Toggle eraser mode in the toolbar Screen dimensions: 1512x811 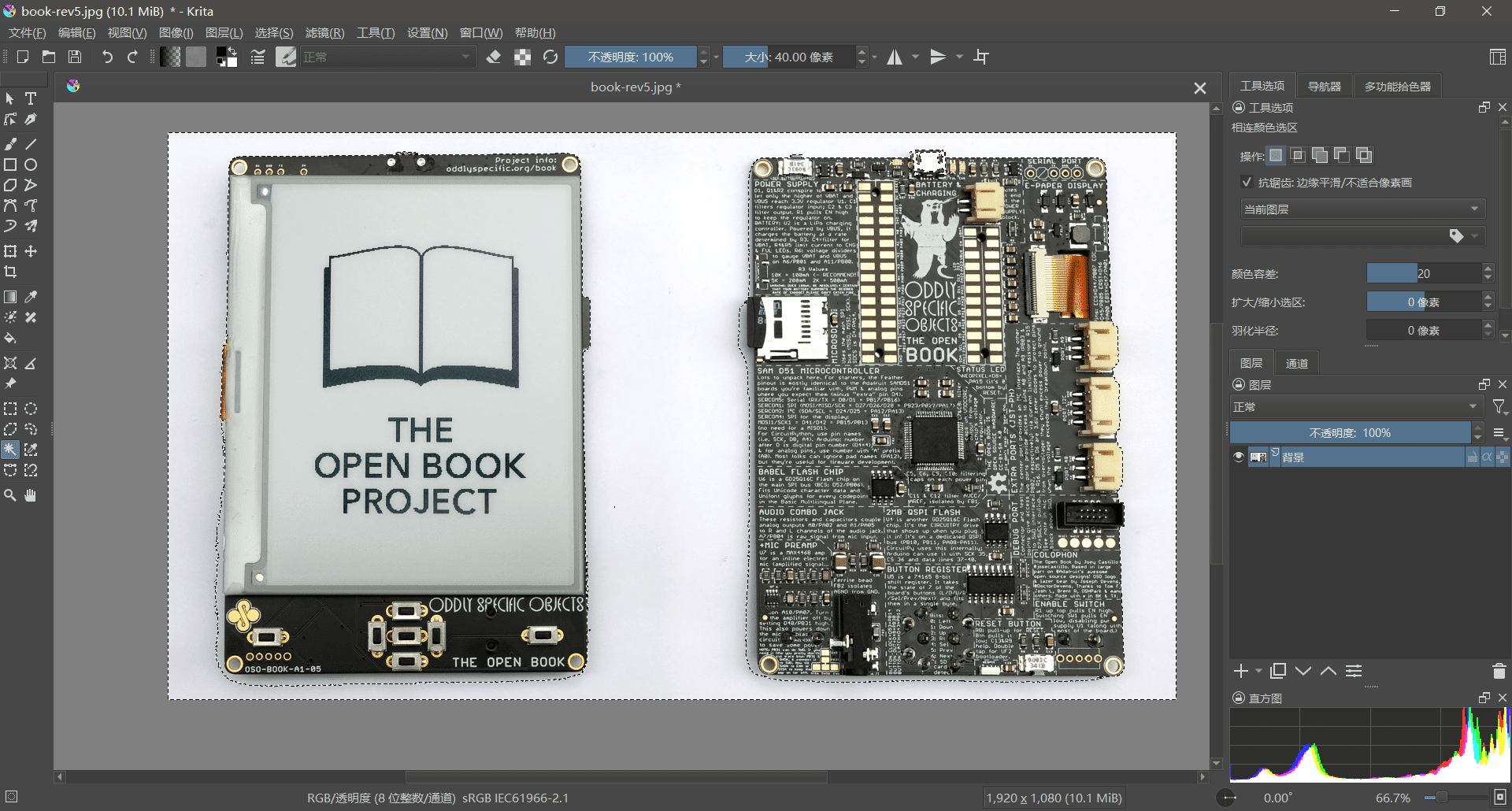(x=494, y=57)
